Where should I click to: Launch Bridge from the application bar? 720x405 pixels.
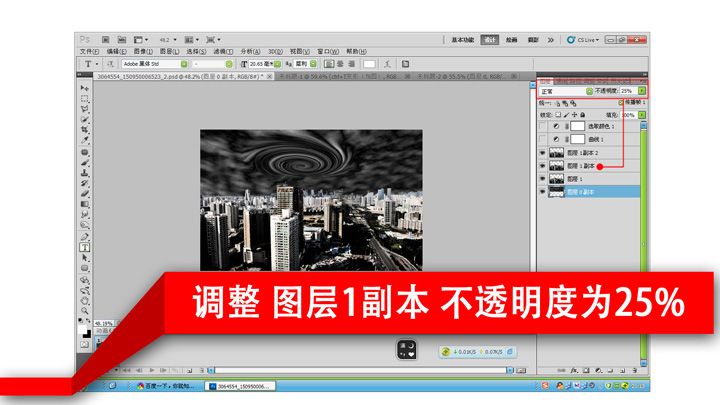106,40
